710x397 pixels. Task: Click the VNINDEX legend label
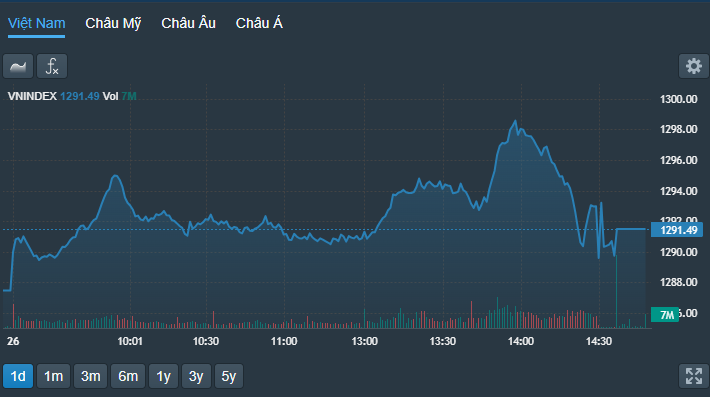pyautogui.click(x=32, y=96)
